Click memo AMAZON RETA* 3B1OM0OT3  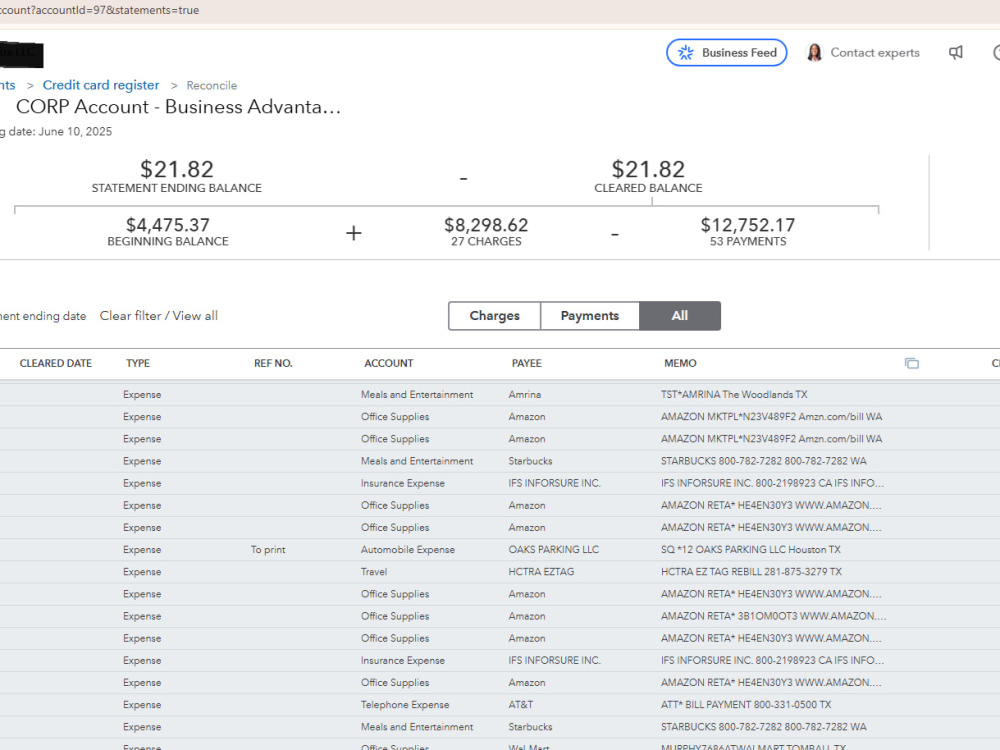coord(774,616)
